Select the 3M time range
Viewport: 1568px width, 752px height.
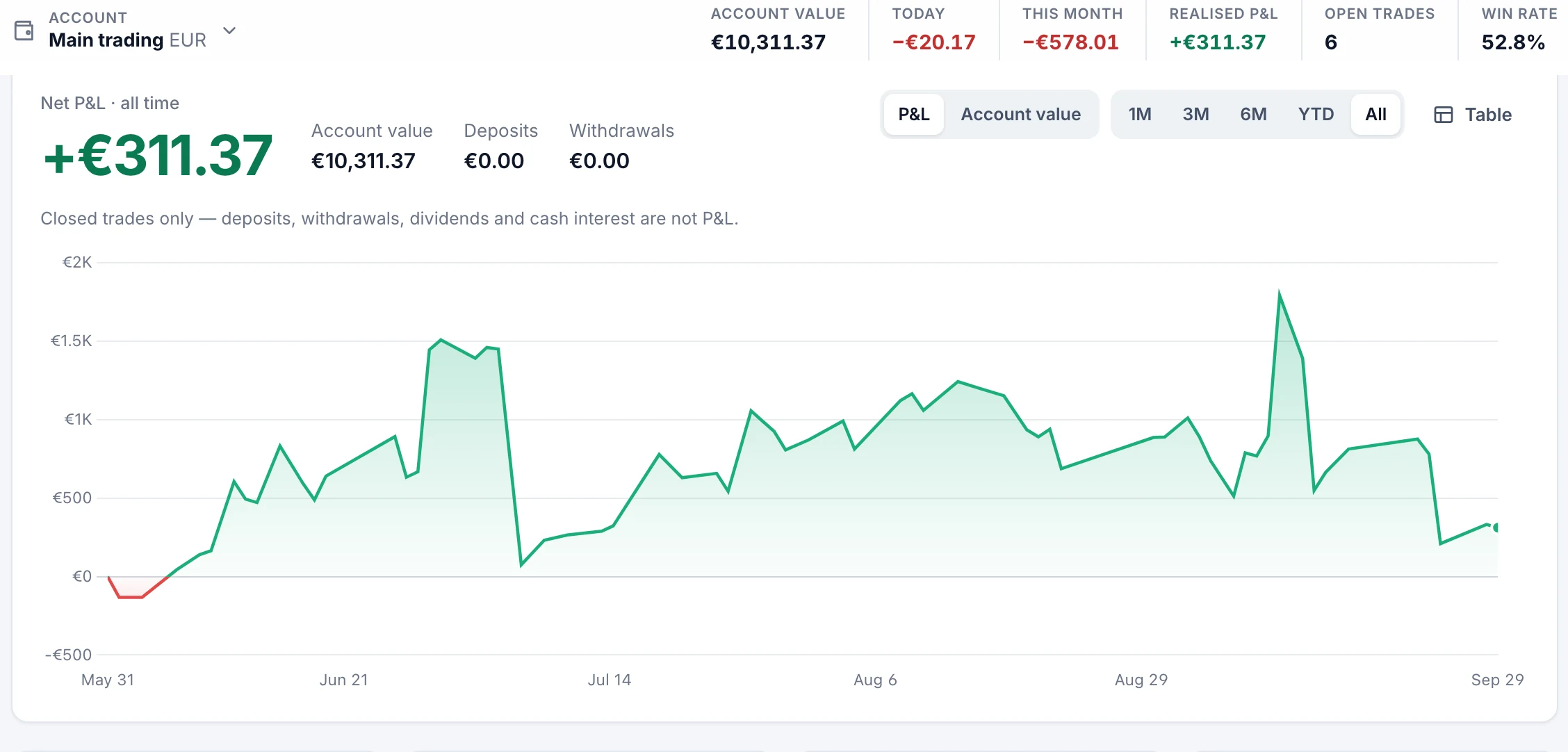point(1195,115)
